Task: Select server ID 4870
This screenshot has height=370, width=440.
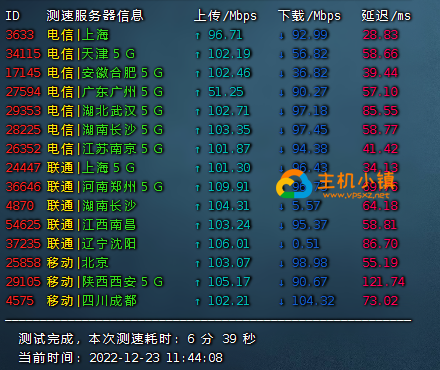Action: [x=20, y=206]
